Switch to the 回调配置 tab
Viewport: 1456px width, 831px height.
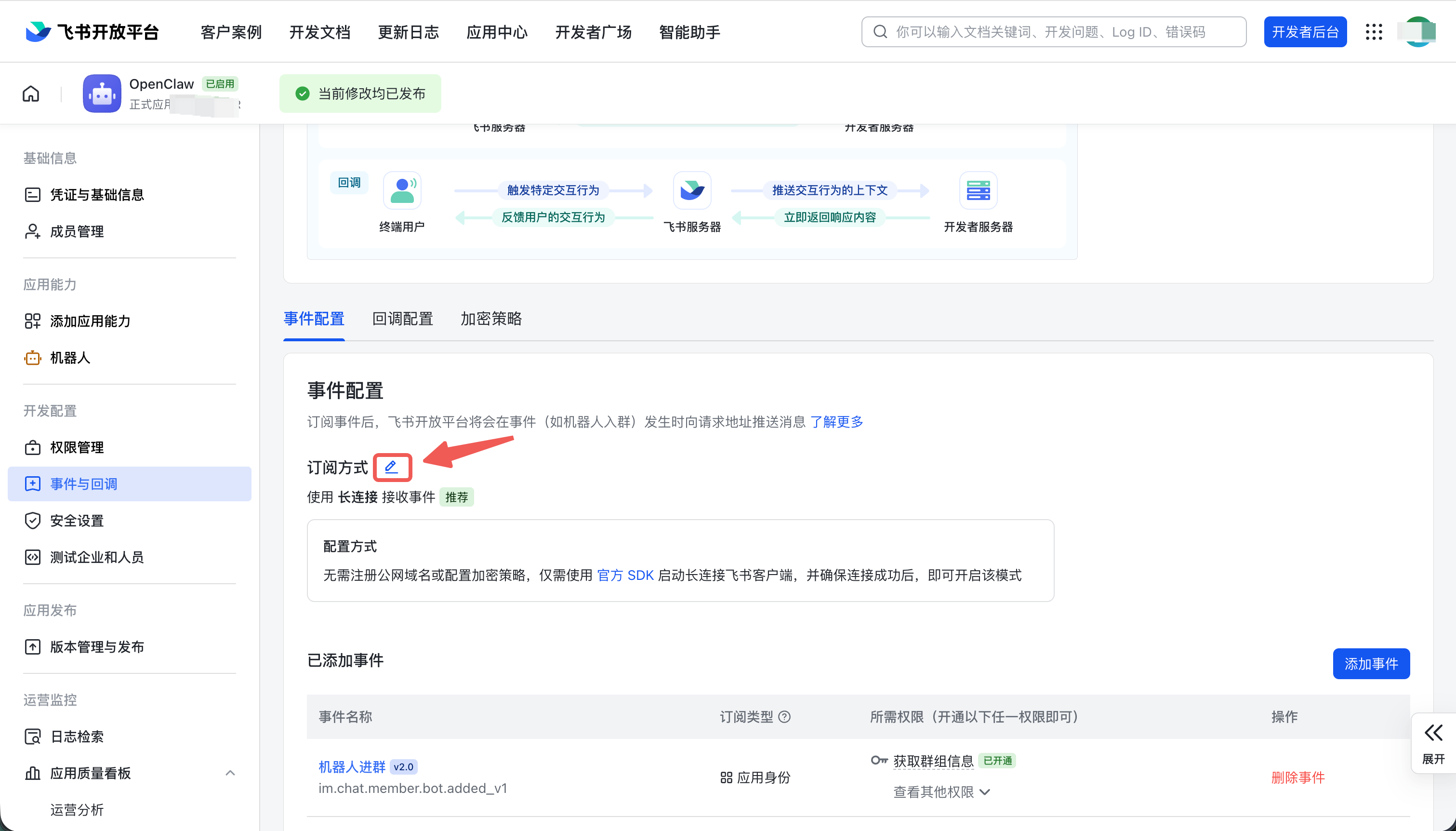coord(403,319)
